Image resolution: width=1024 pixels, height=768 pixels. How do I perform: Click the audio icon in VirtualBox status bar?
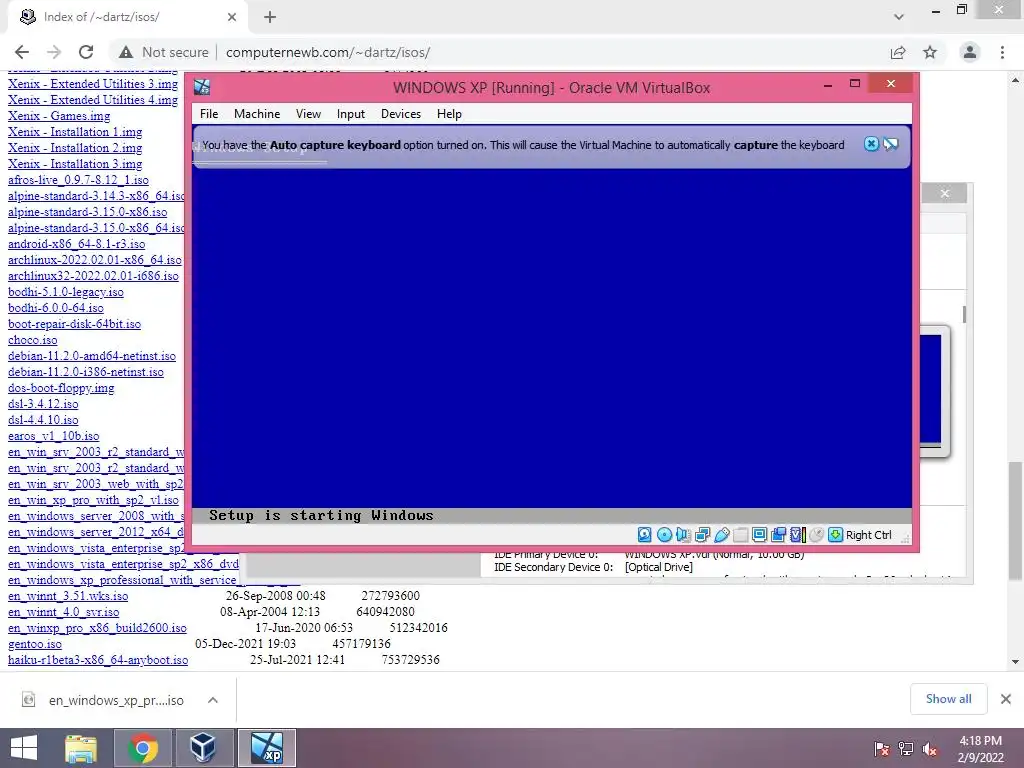[683, 535]
